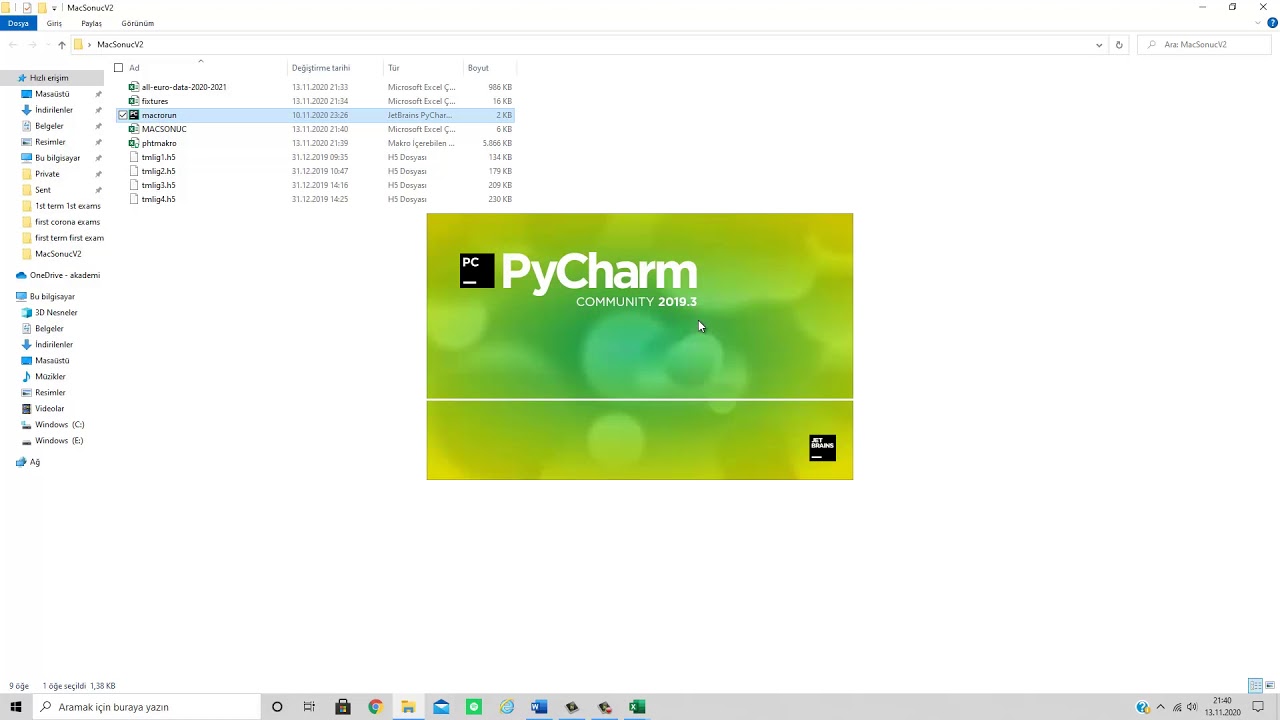Open the Paylaş ribbon tab
Screen dimensions: 1280x720
pyautogui.click(x=91, y=23)
